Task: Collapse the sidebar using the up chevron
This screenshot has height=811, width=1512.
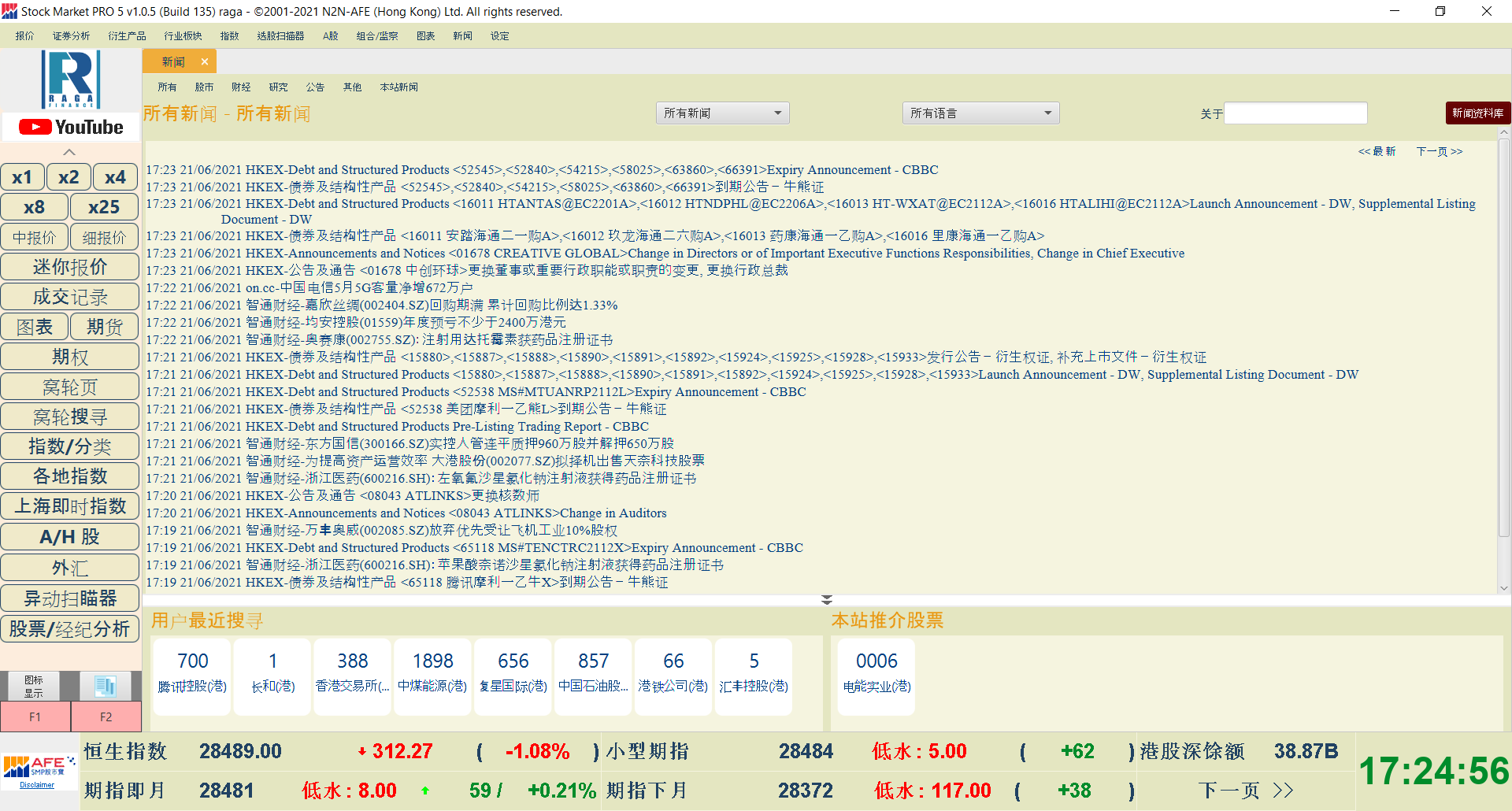Action: (x=69, y=152)
